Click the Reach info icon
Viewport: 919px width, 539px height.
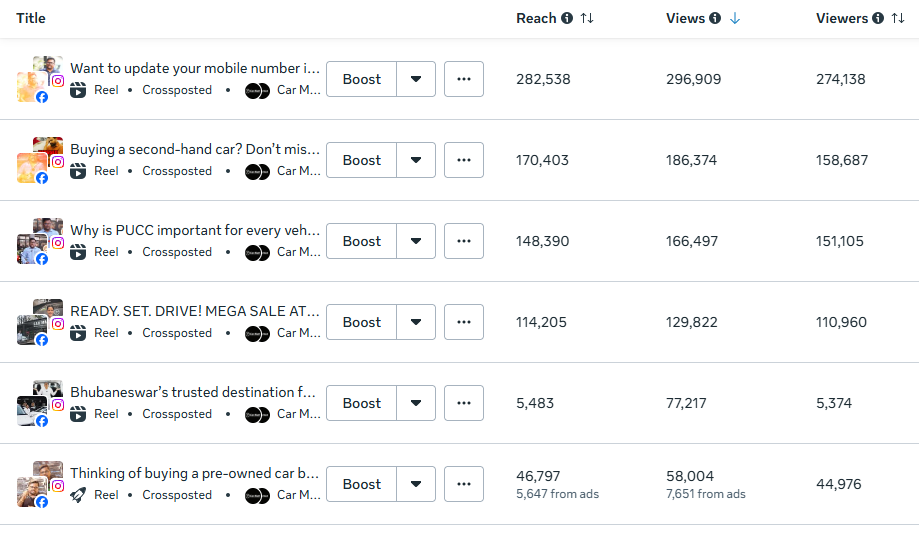coord(567,18)
